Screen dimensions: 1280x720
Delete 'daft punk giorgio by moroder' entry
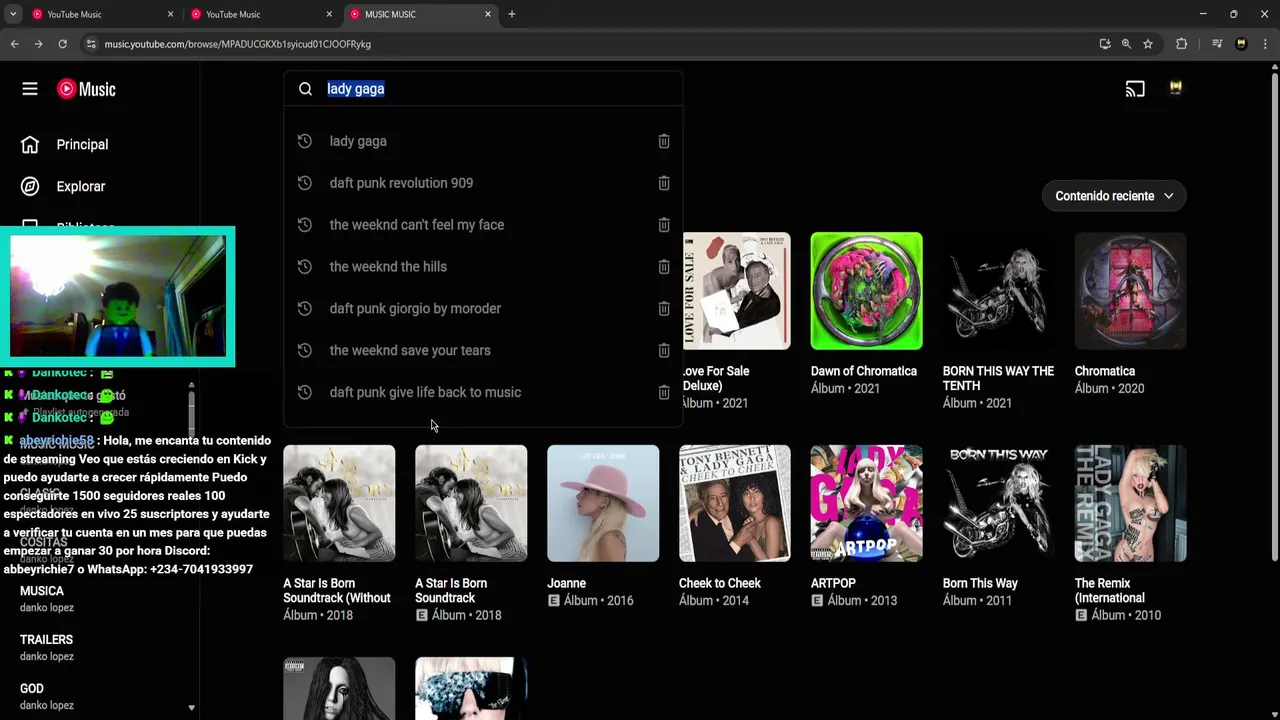coord(664,309)
